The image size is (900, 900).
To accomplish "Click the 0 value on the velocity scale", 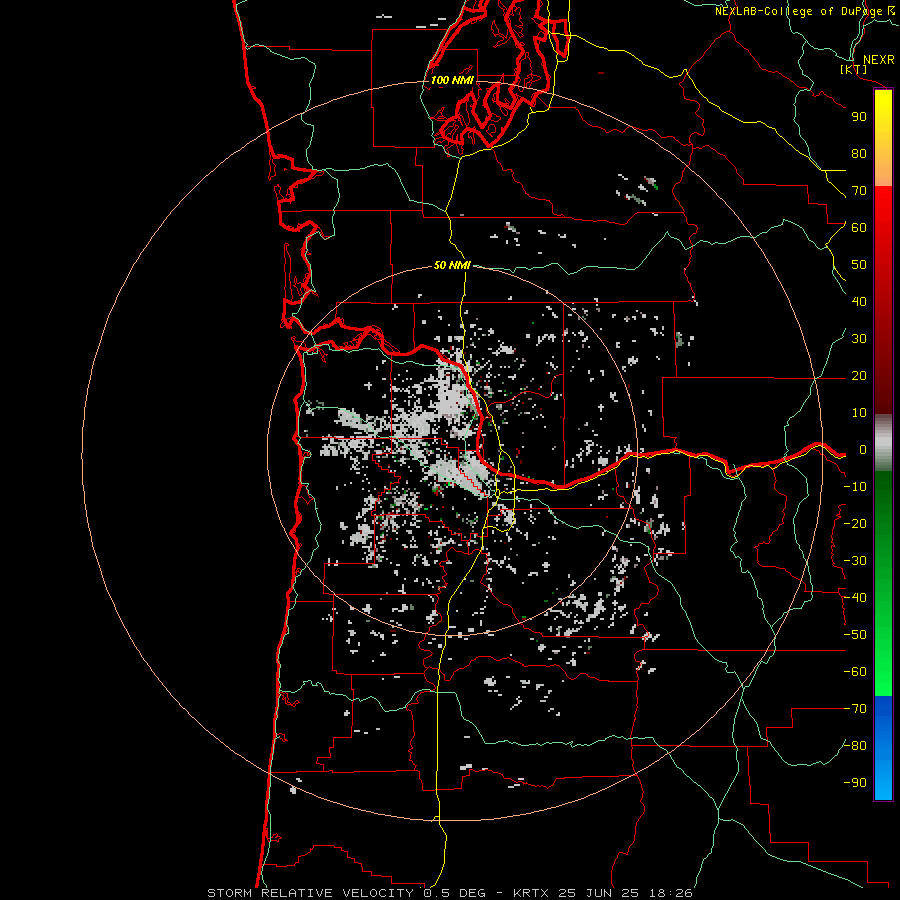I will point(863,450).
